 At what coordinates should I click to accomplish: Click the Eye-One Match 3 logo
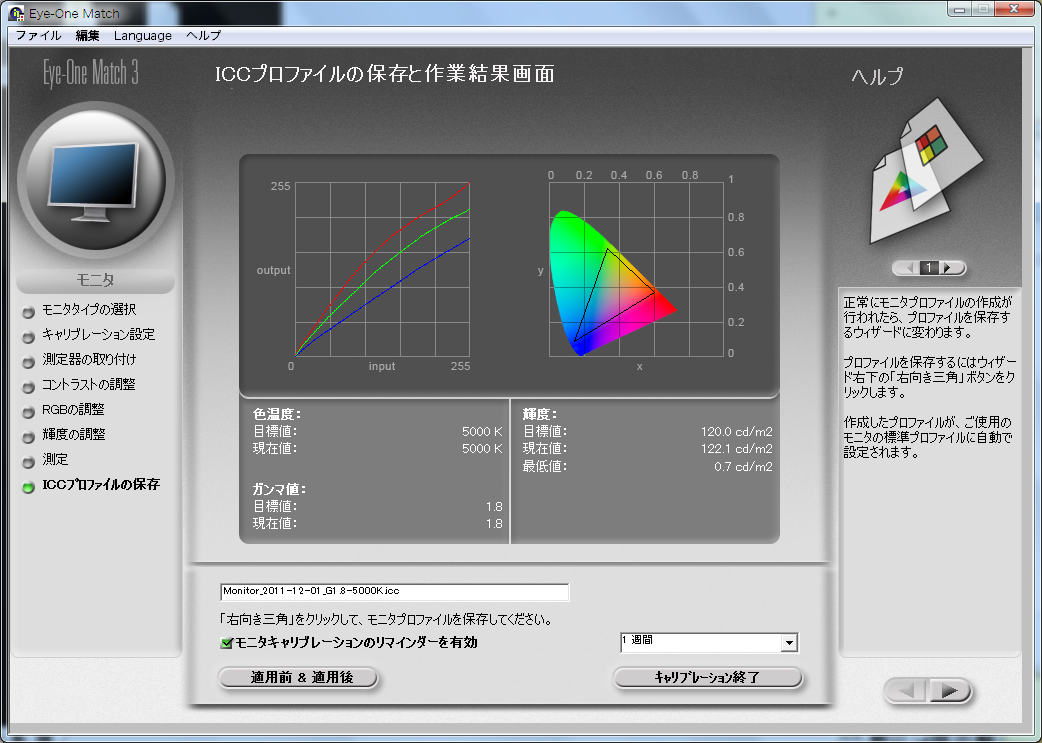click(91, 72)
